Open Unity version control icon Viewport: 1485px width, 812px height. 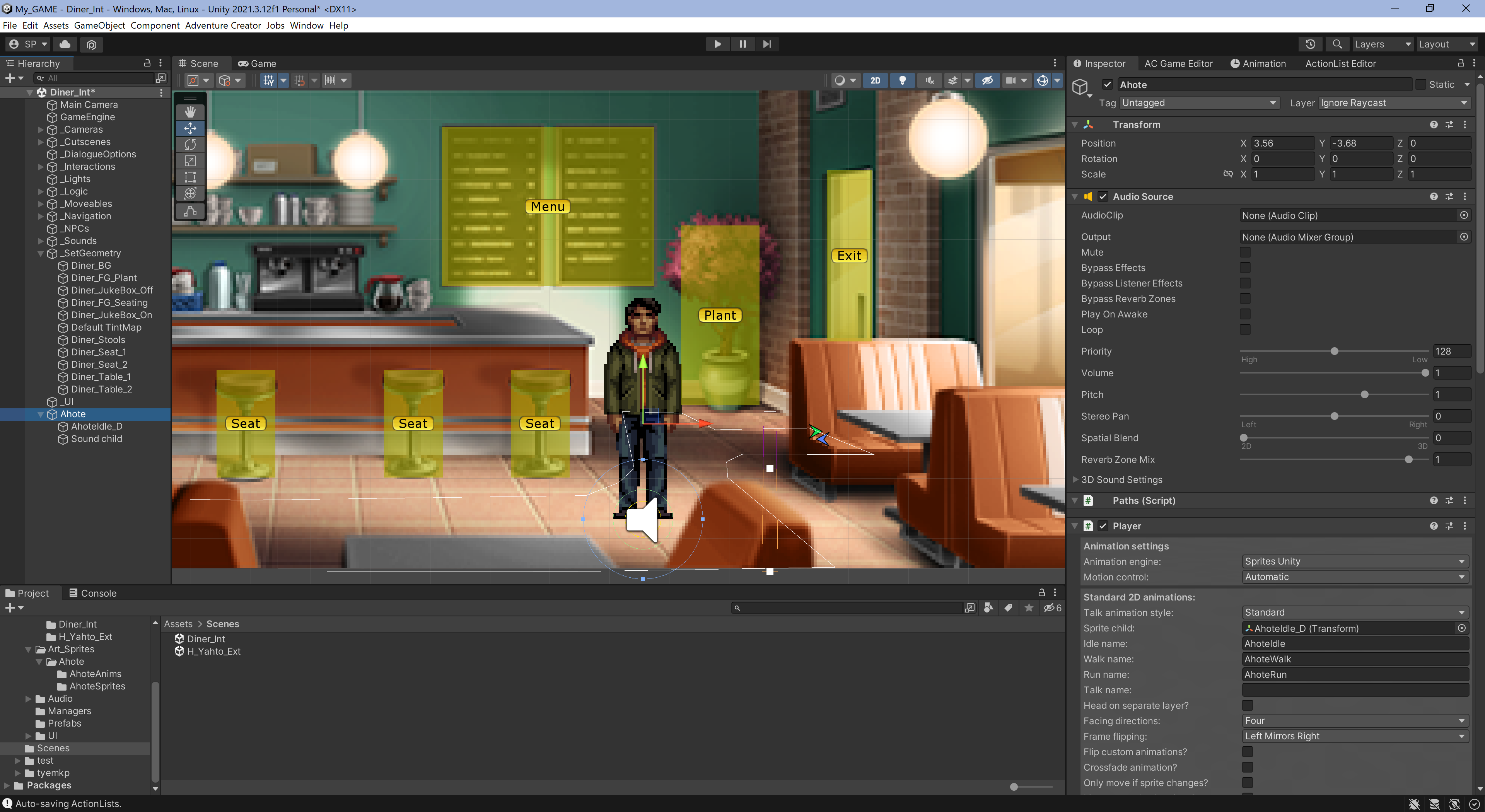(x=92, y=44)
